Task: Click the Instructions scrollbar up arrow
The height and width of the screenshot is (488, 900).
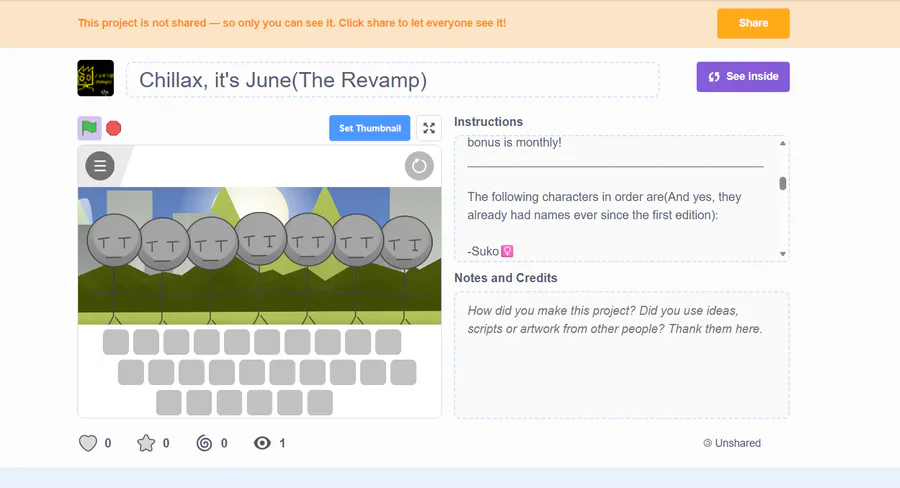Action: click(x=782, y=144)
